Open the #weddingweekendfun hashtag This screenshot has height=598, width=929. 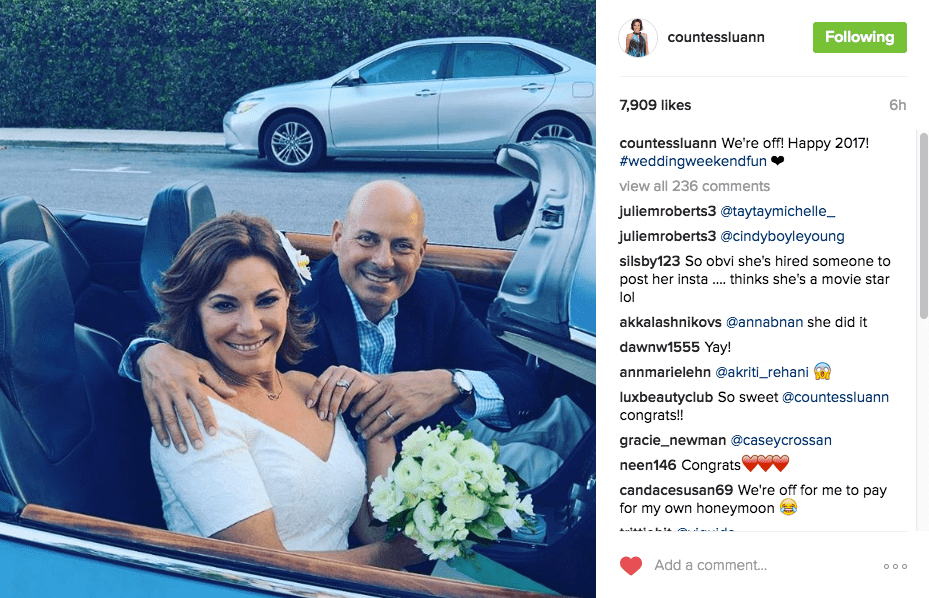pyautogui.click(x=693, y=161)
